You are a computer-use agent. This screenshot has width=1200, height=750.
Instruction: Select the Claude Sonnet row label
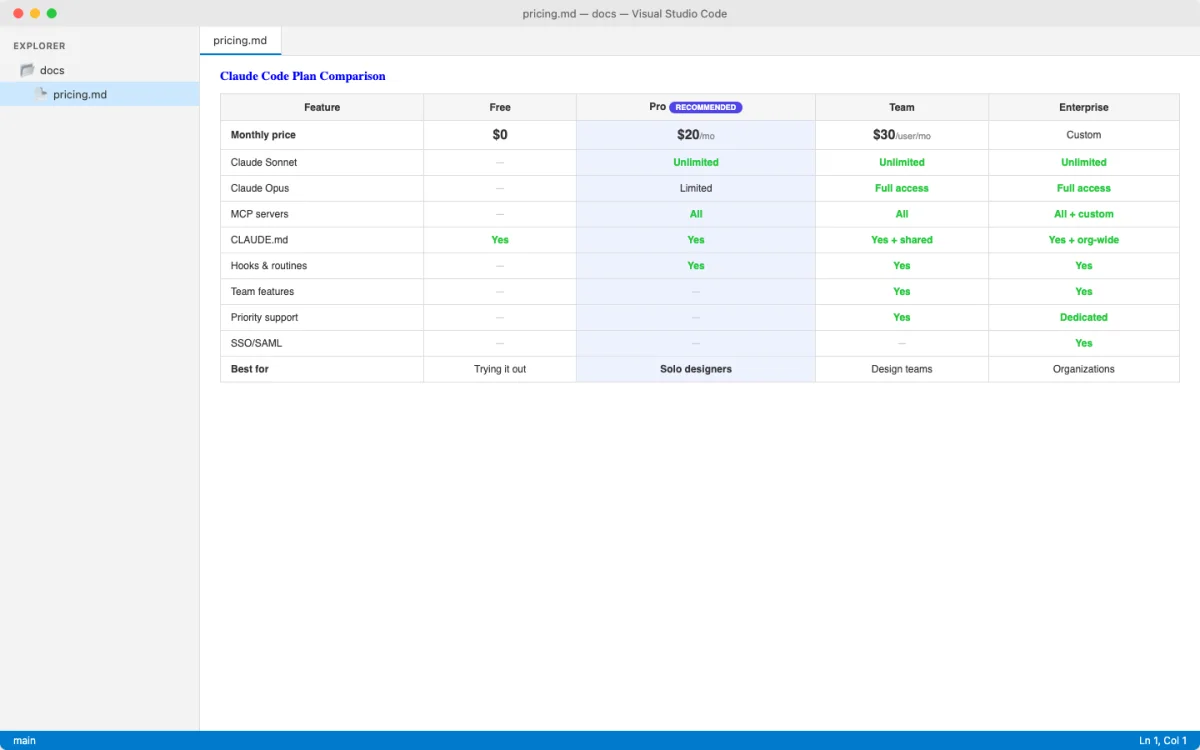coord(264,162)
